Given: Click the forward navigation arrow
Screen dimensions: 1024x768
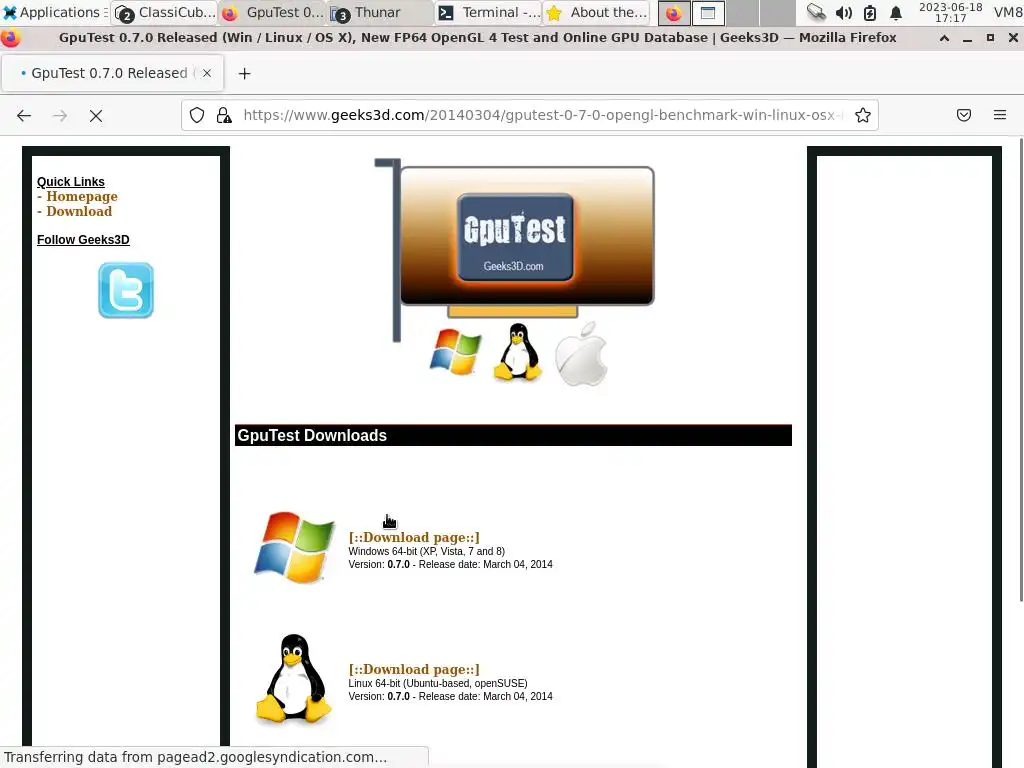Looking at the screenshot, I should click(60, 116).
